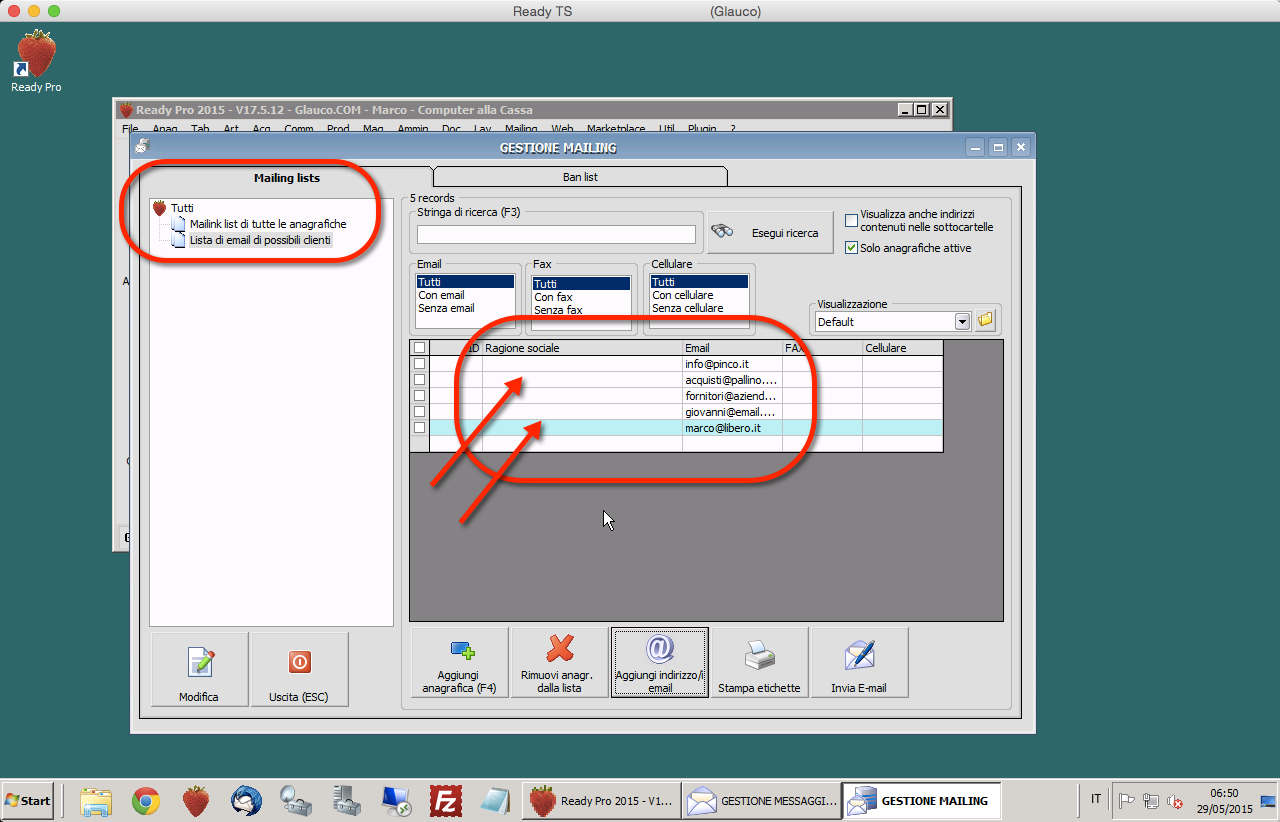
Task: Select Con cellulare in Cellulare filter
Action: pyautogui.click(x=699, y=296)
